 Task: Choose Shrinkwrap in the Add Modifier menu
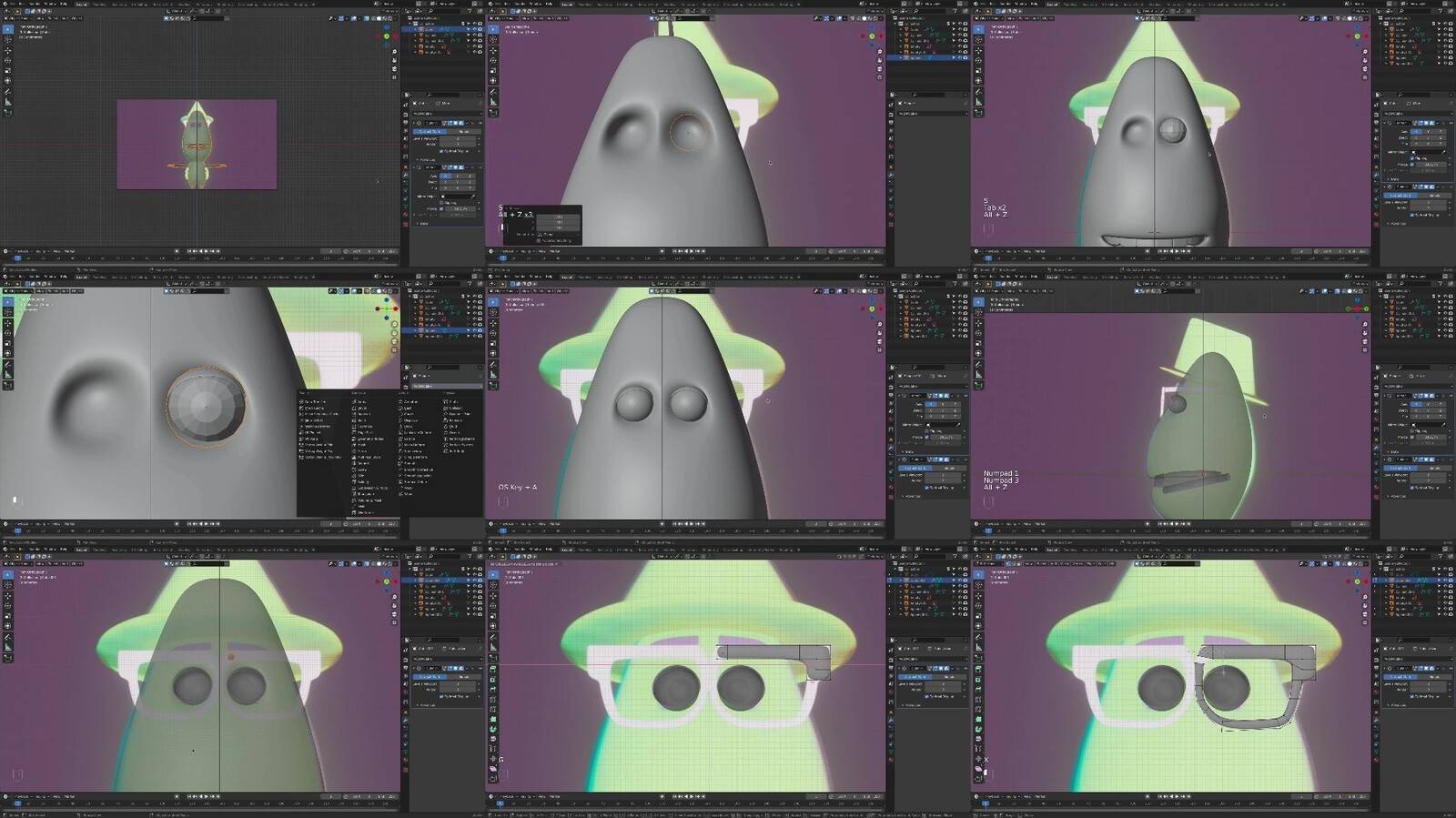click(410, 451)
